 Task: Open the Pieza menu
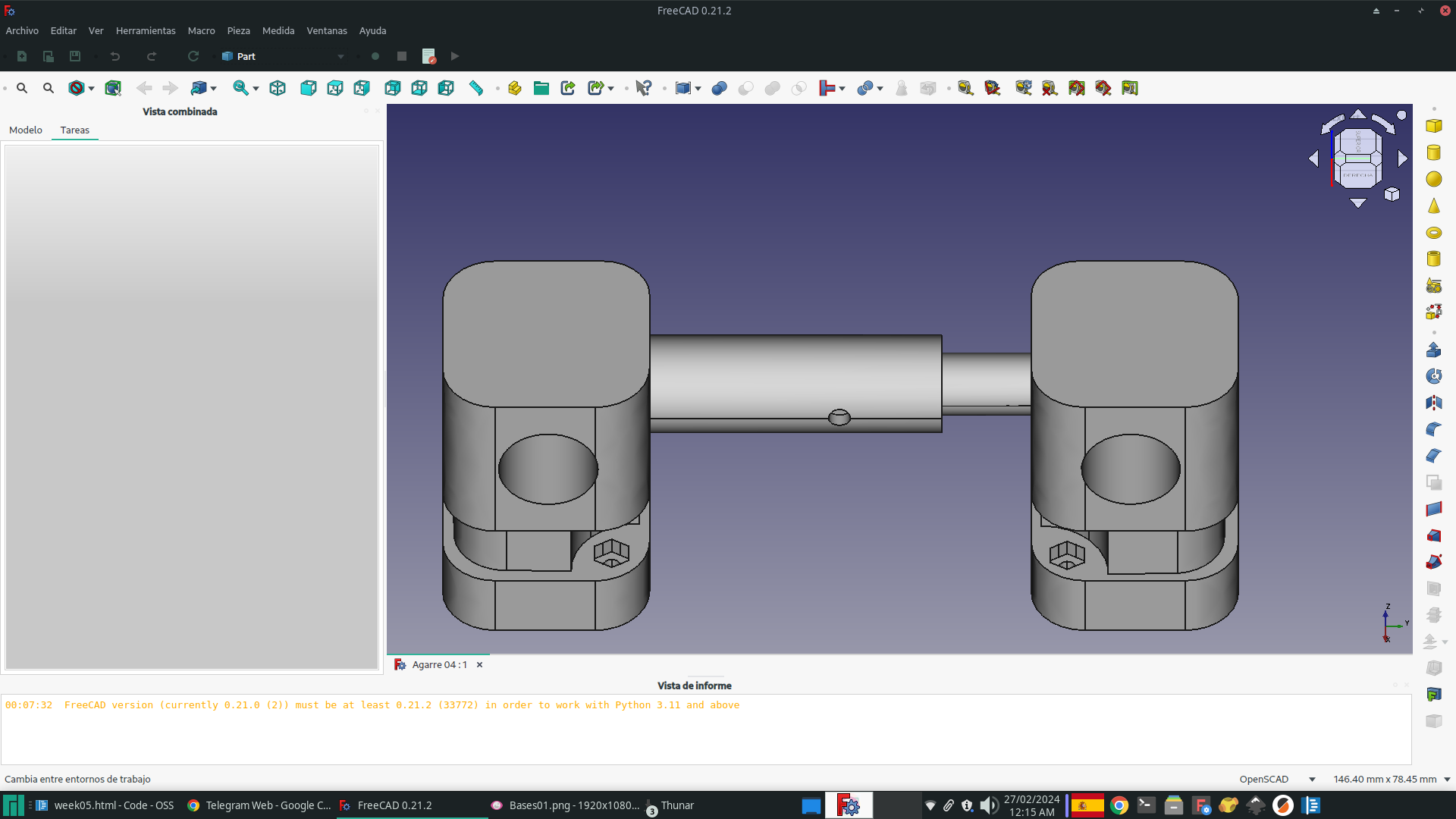point(238,30)
